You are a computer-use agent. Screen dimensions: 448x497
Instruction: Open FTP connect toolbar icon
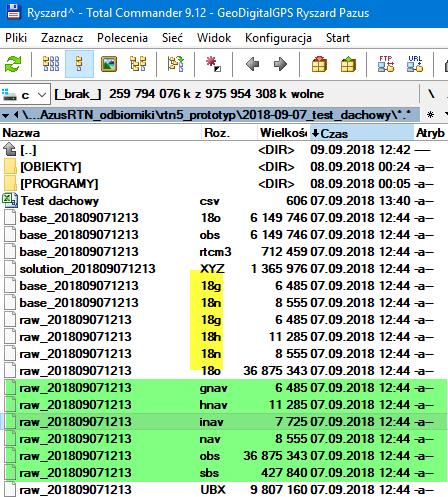click(x=386, y=64)
